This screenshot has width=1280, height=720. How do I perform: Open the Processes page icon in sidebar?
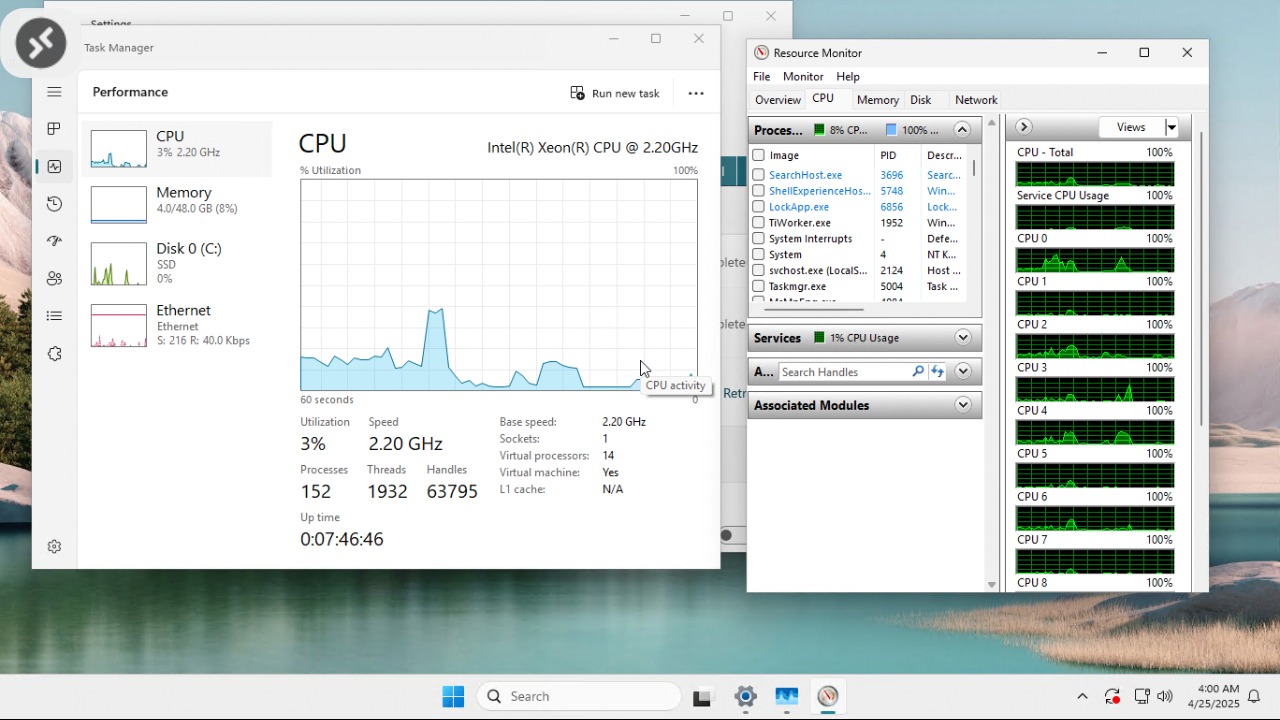(x=54, y=129)
